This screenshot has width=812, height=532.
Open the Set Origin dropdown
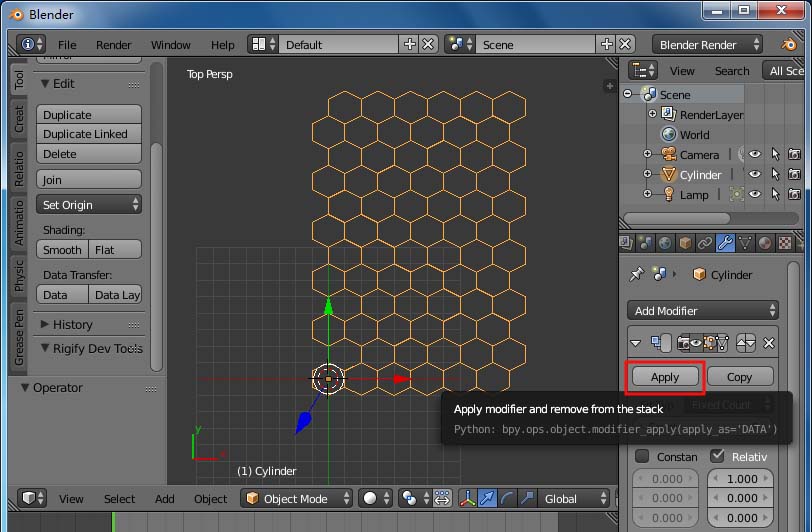pyautogui.click(x=89, y=205)
